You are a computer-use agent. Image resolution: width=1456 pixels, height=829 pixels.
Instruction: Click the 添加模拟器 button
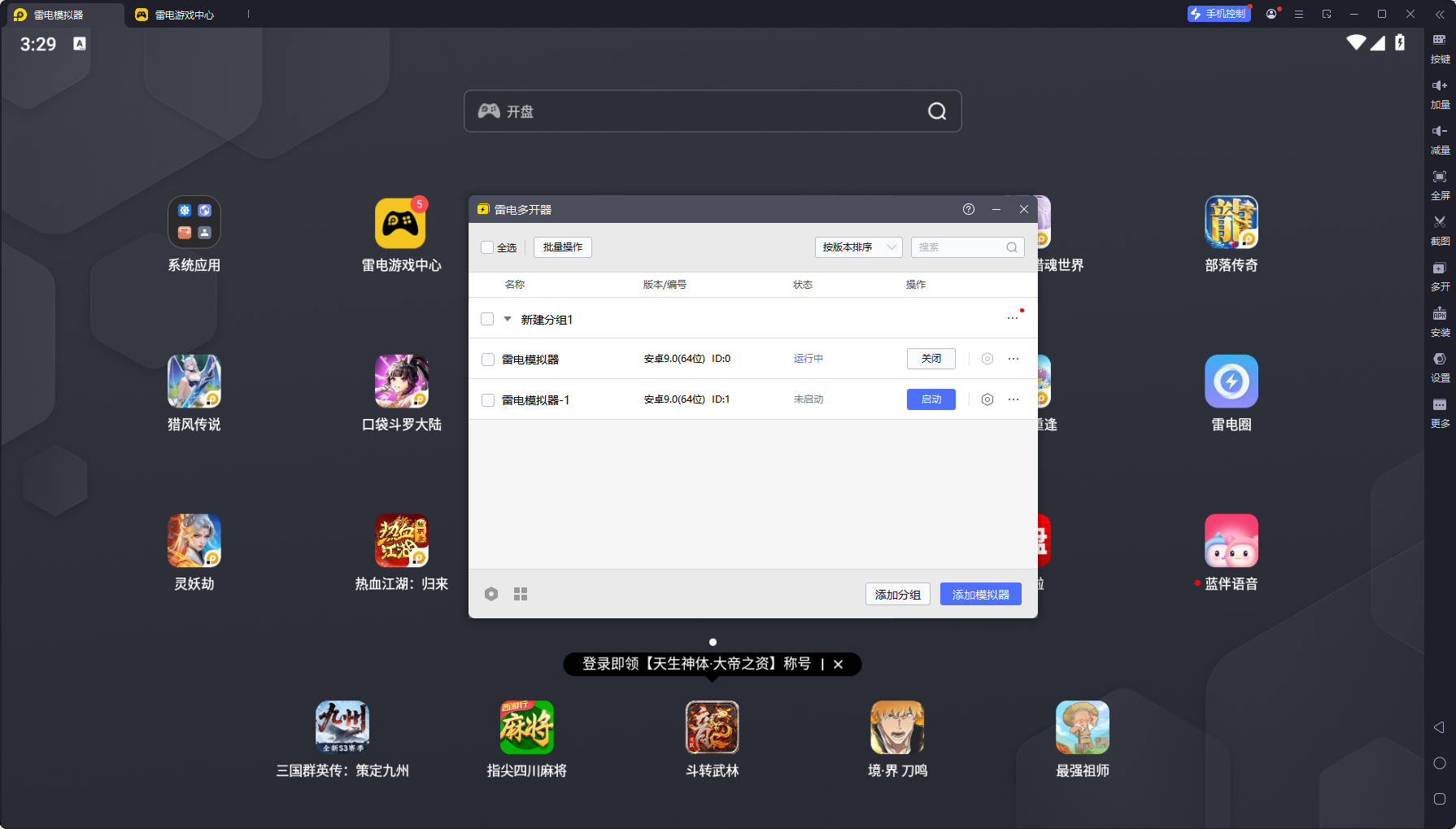coord(981,595)
